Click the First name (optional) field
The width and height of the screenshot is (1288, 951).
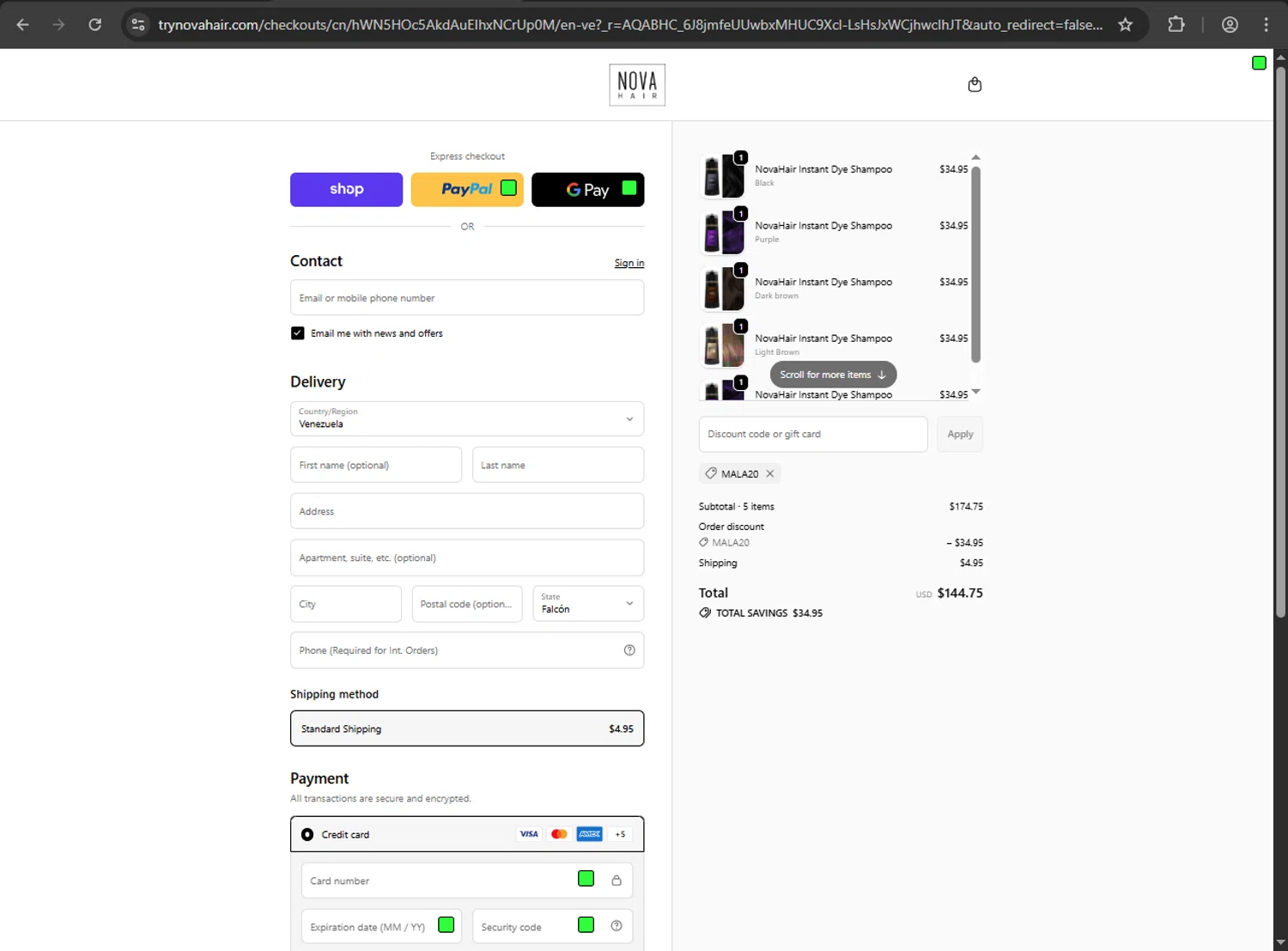pyautogui.click(x=376, y=465)
